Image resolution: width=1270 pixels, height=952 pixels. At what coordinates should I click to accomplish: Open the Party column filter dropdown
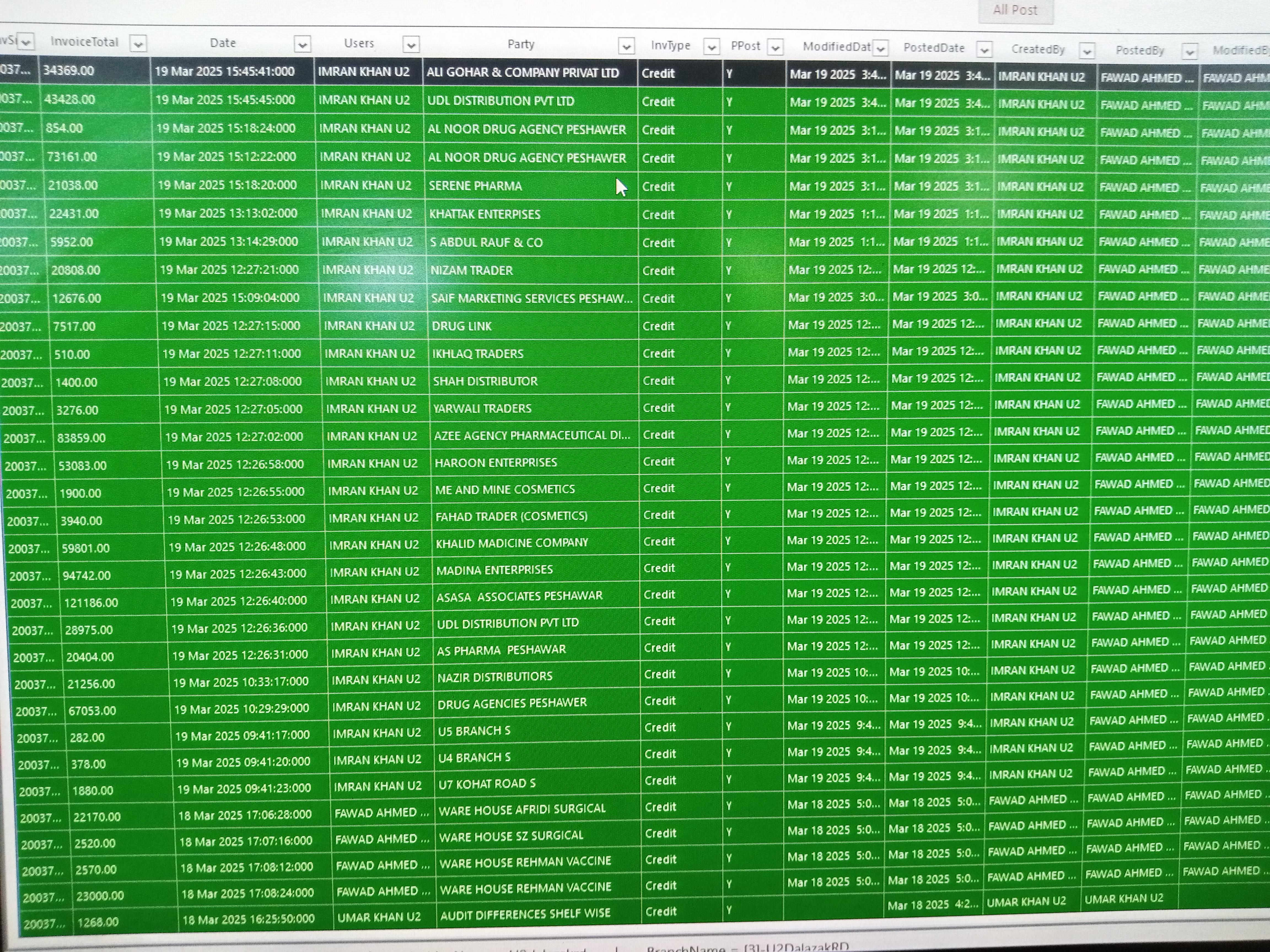(626, 46)
